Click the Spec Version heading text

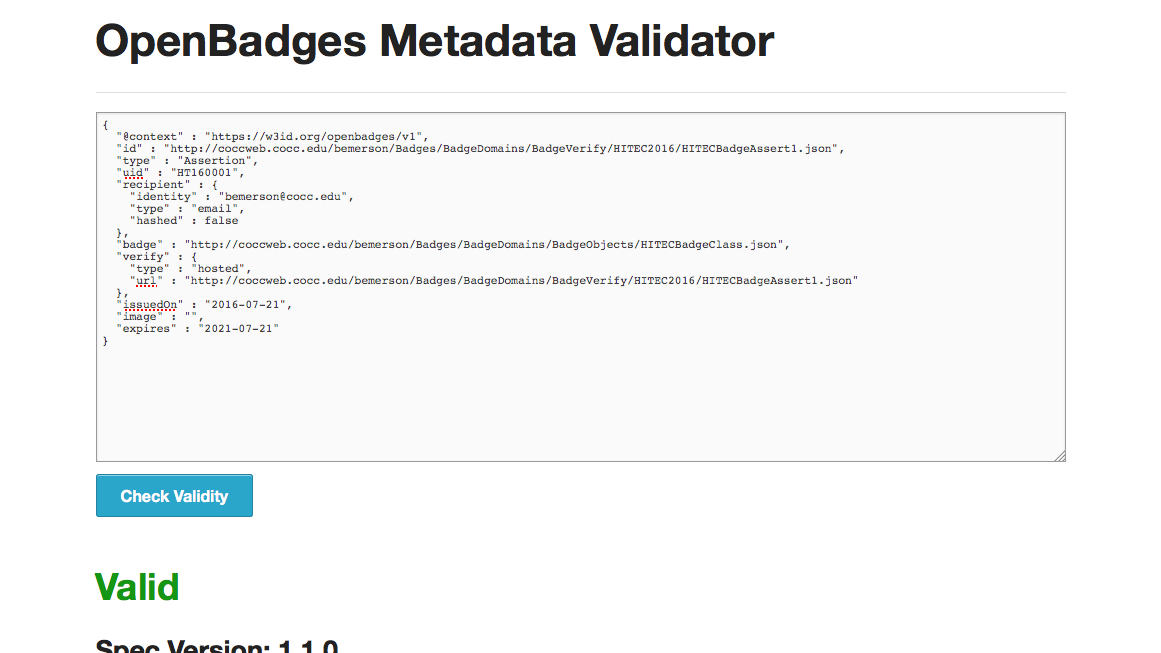point(217,646)
